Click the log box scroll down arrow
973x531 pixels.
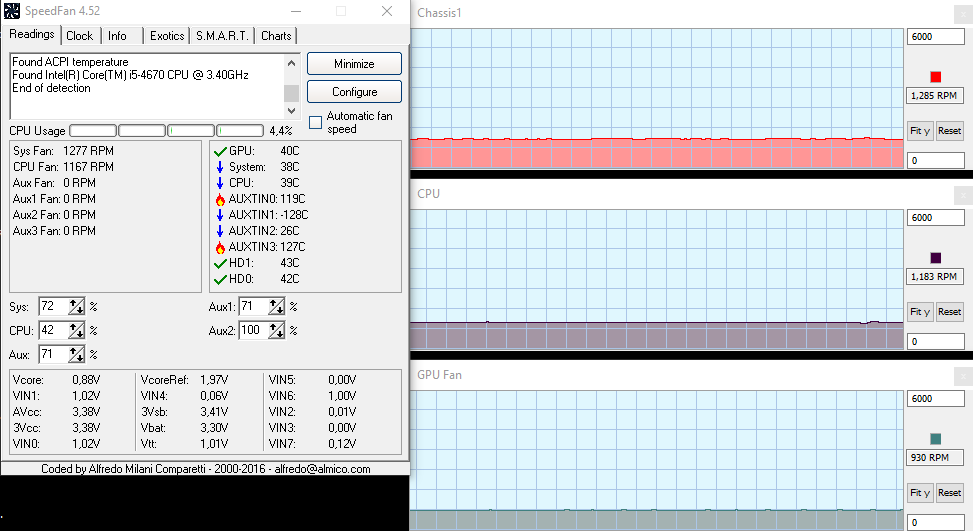point(292,111)
